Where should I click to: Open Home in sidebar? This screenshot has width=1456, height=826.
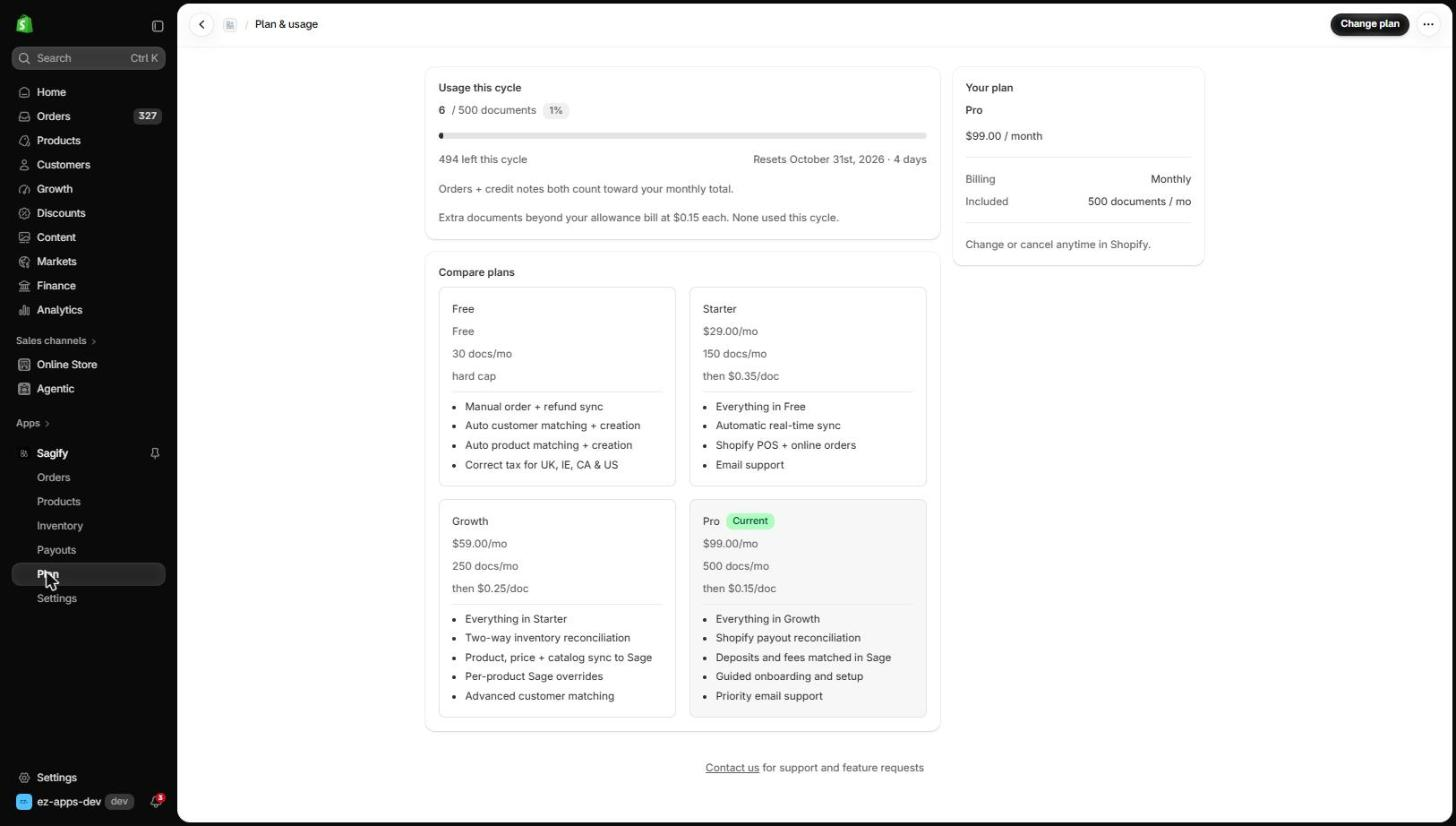[x=88, y=92]
